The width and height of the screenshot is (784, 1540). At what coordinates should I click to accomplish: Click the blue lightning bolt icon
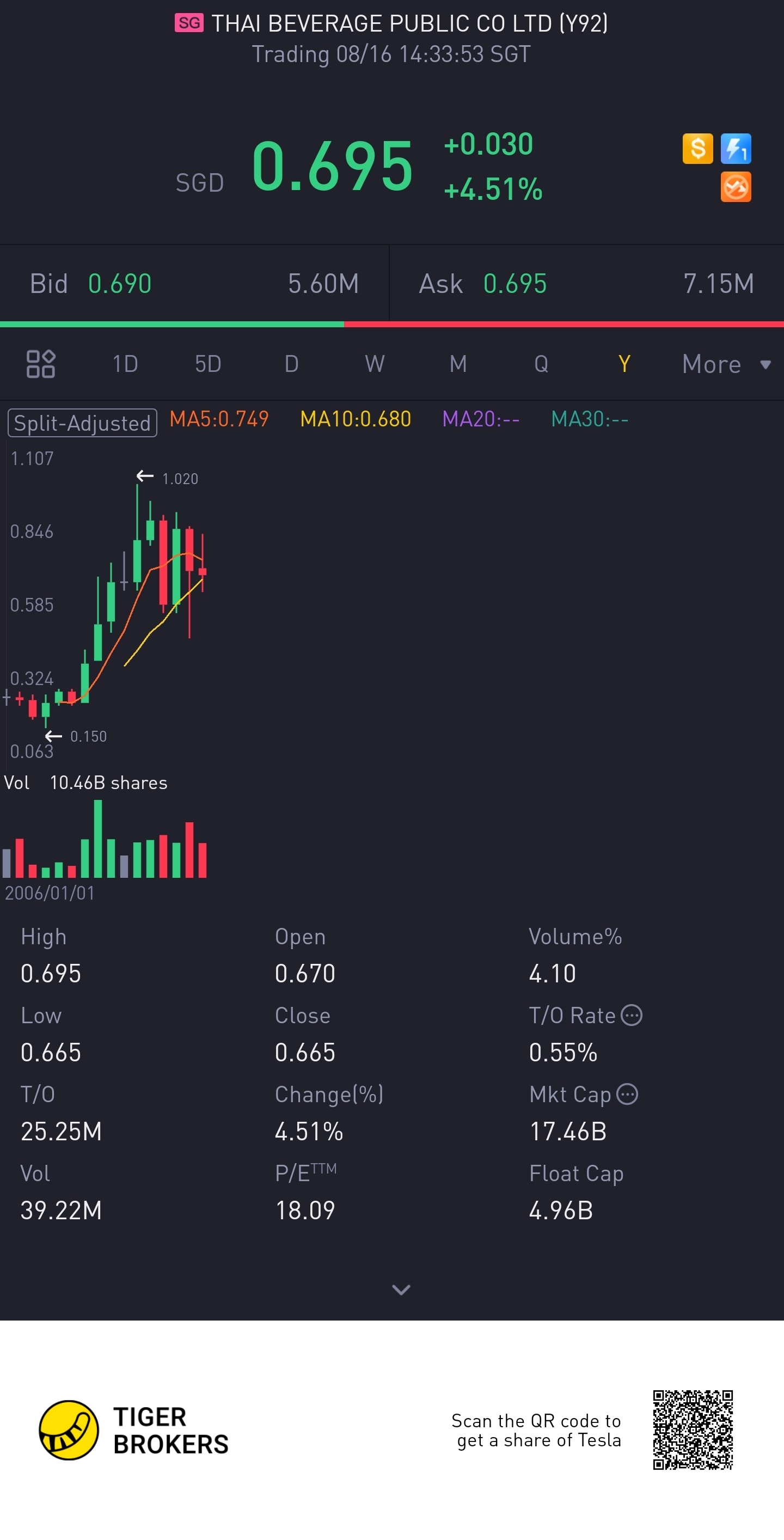pyautogui.click(x=736, y=148)
